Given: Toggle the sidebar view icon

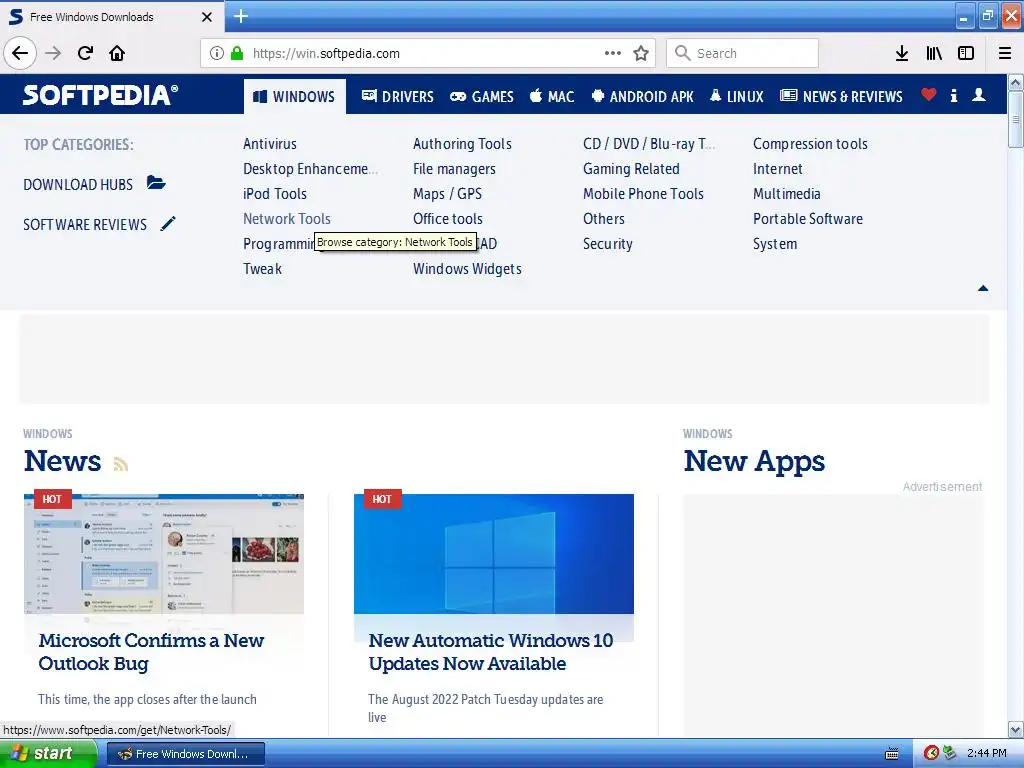Looking at the screenshot, I should click(966, 54).
